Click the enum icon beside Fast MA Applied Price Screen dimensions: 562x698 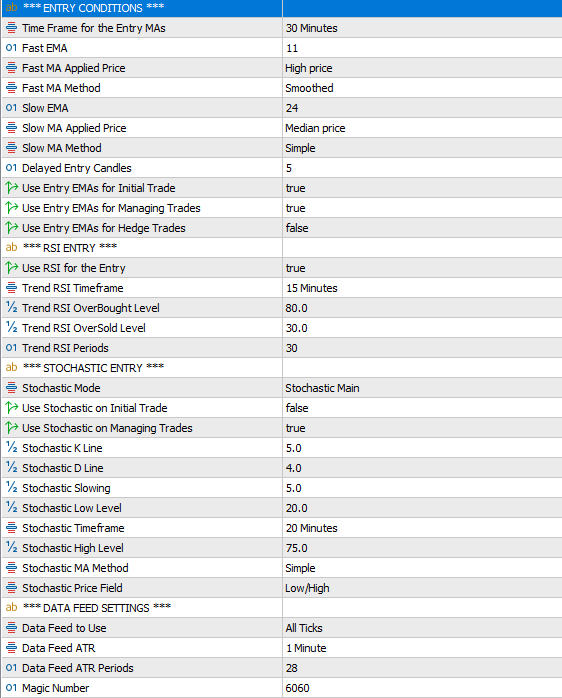12,68
